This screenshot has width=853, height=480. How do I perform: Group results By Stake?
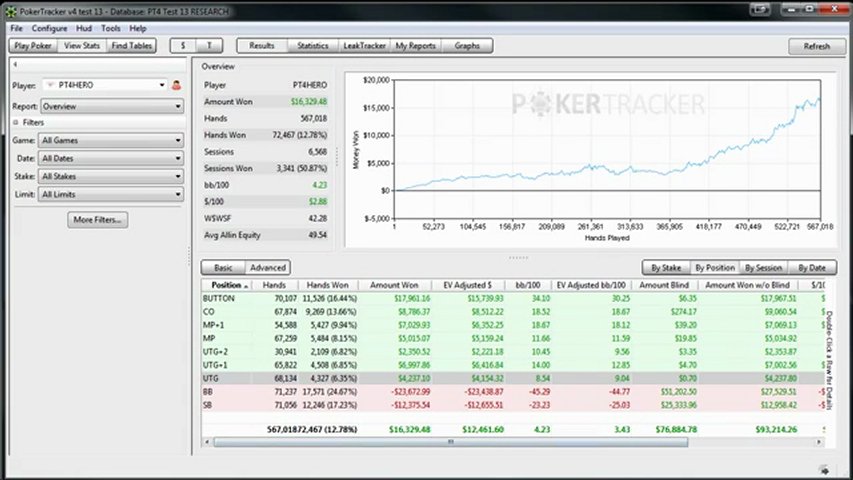(666, 268)
